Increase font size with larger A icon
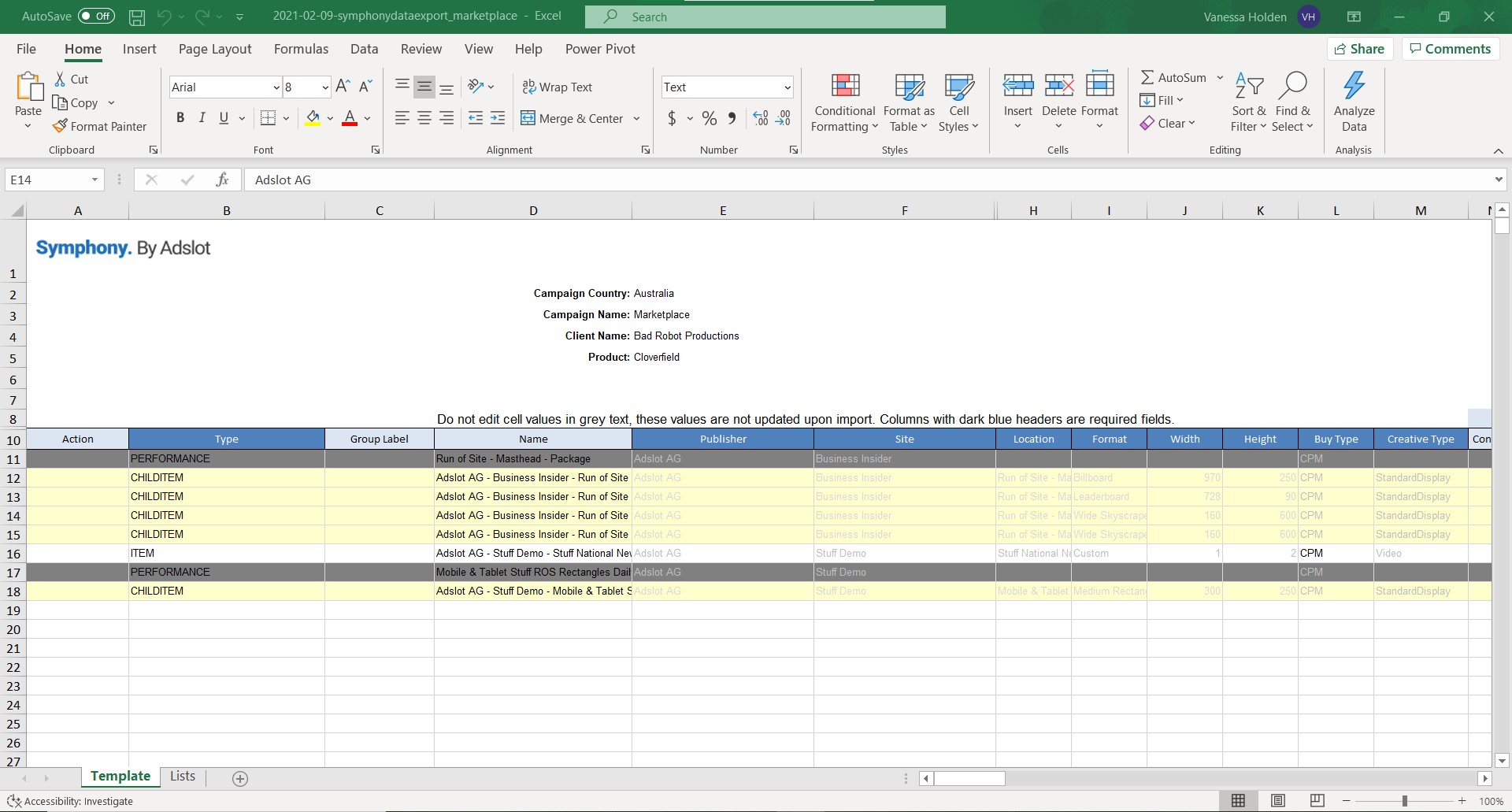The image size is (1512, 812). coord(343,87)
